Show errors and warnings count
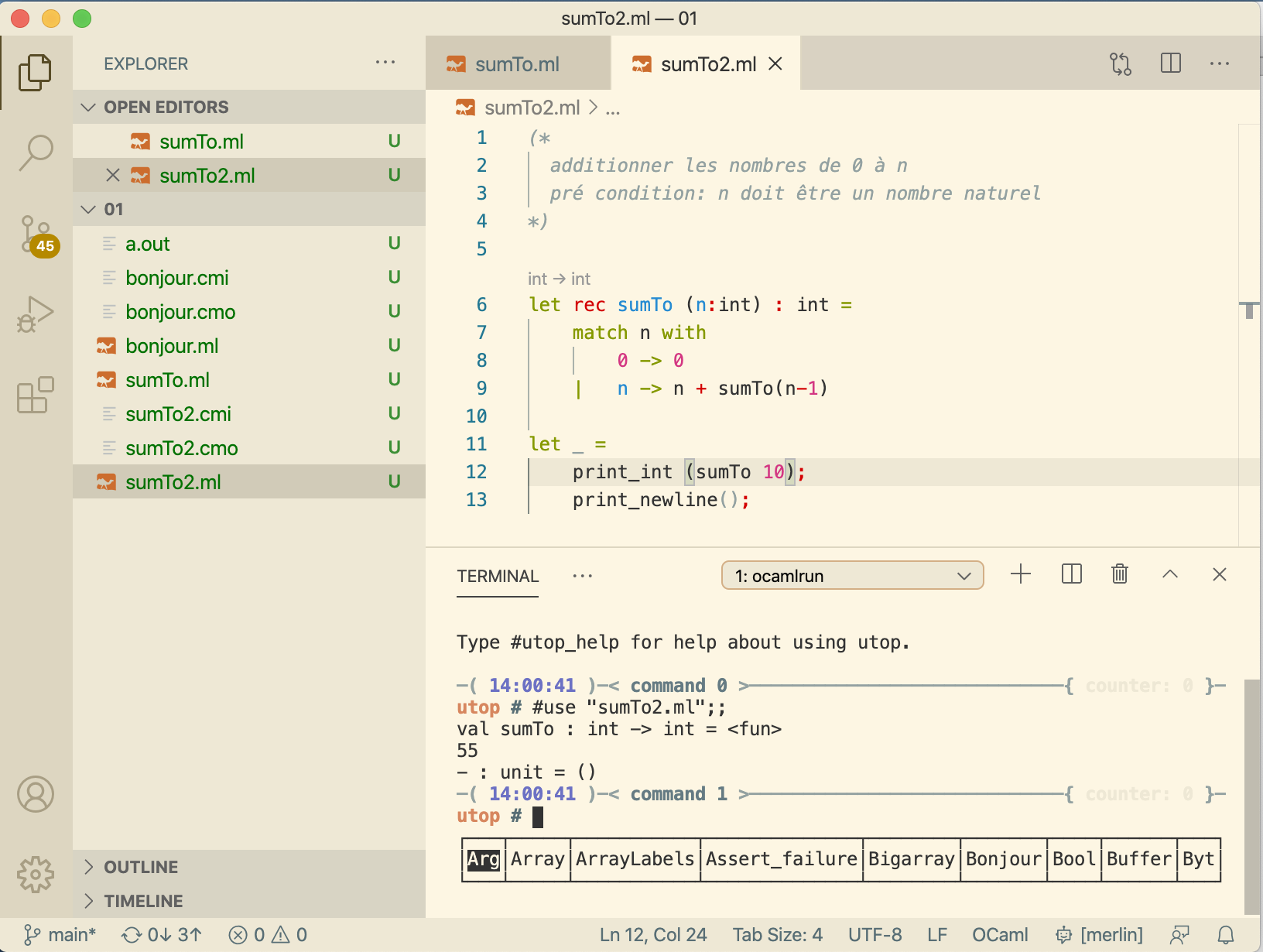The image size is (1263, 952). 268,935
